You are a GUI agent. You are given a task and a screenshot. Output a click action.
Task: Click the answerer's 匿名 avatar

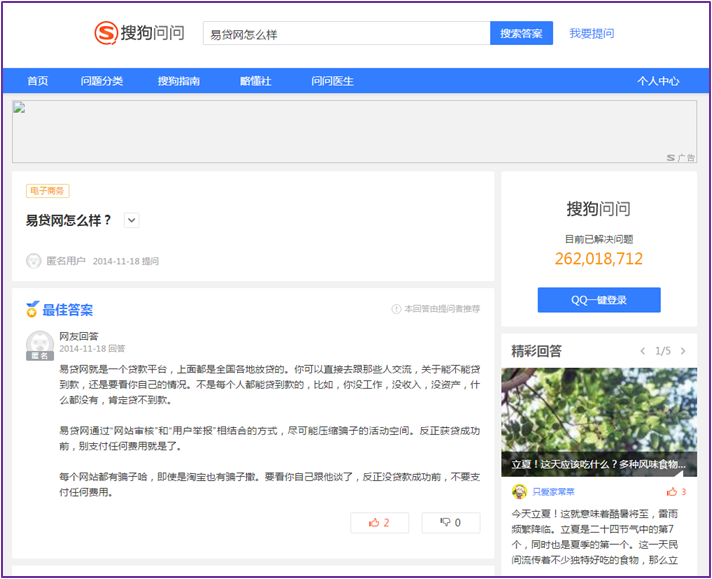point(40,345)
